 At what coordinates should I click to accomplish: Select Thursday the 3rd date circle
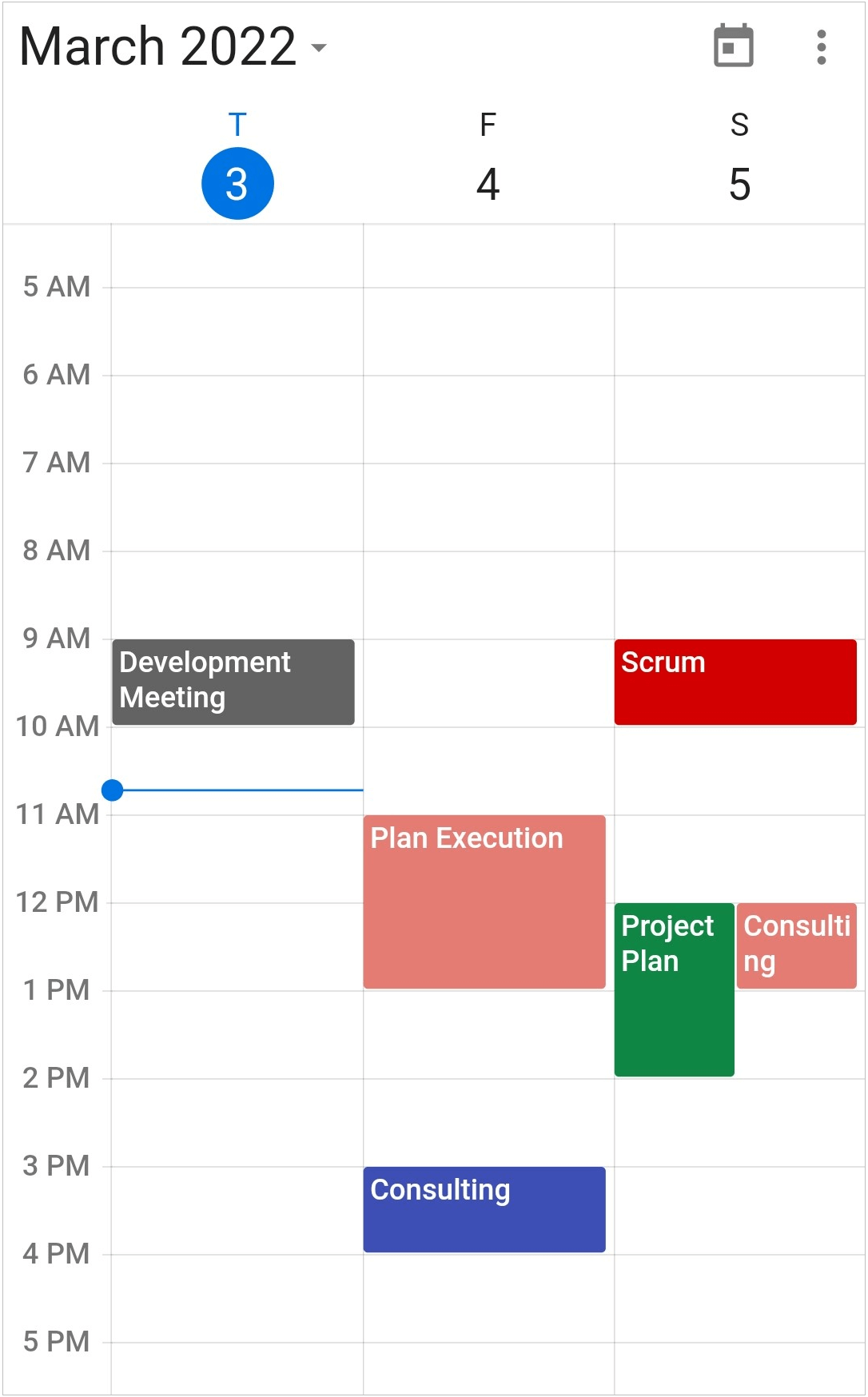(x=237, y=184)
